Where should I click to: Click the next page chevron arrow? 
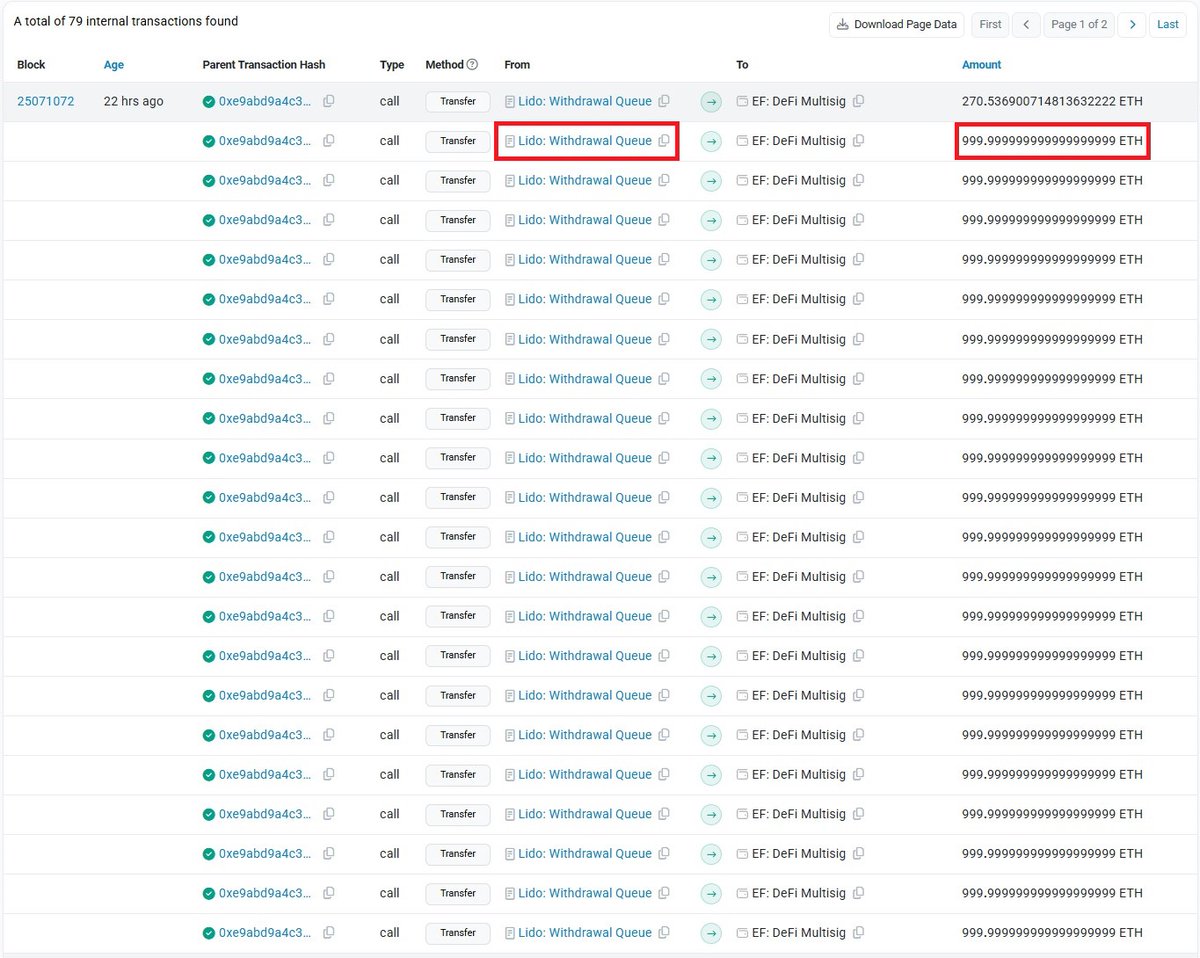pos(1131,25)
